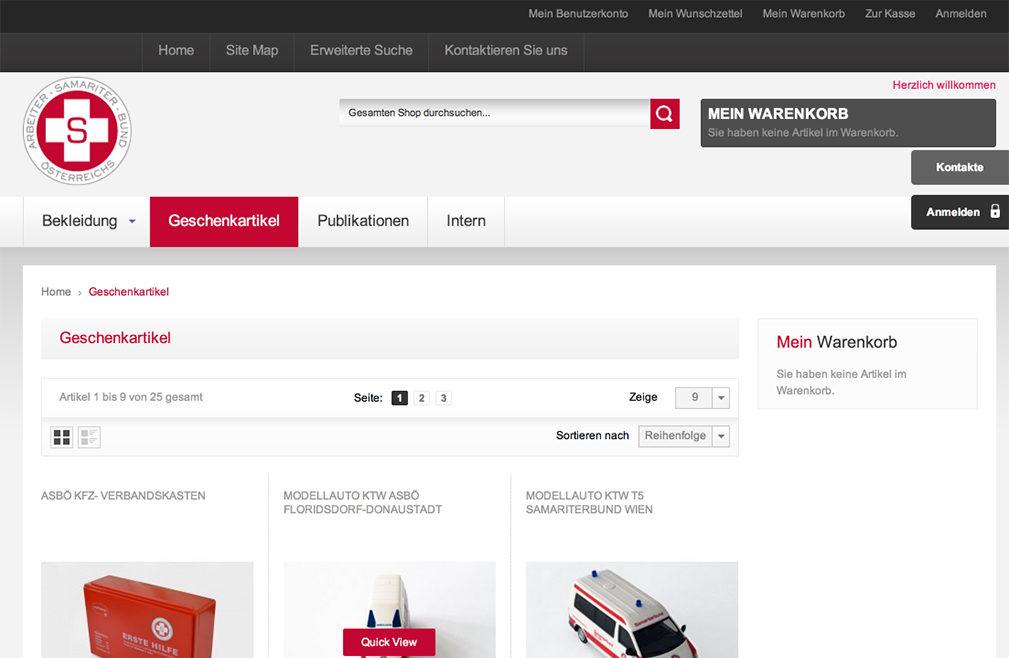
Task: Click the Samariterbund logo
Action: point(77,131)
